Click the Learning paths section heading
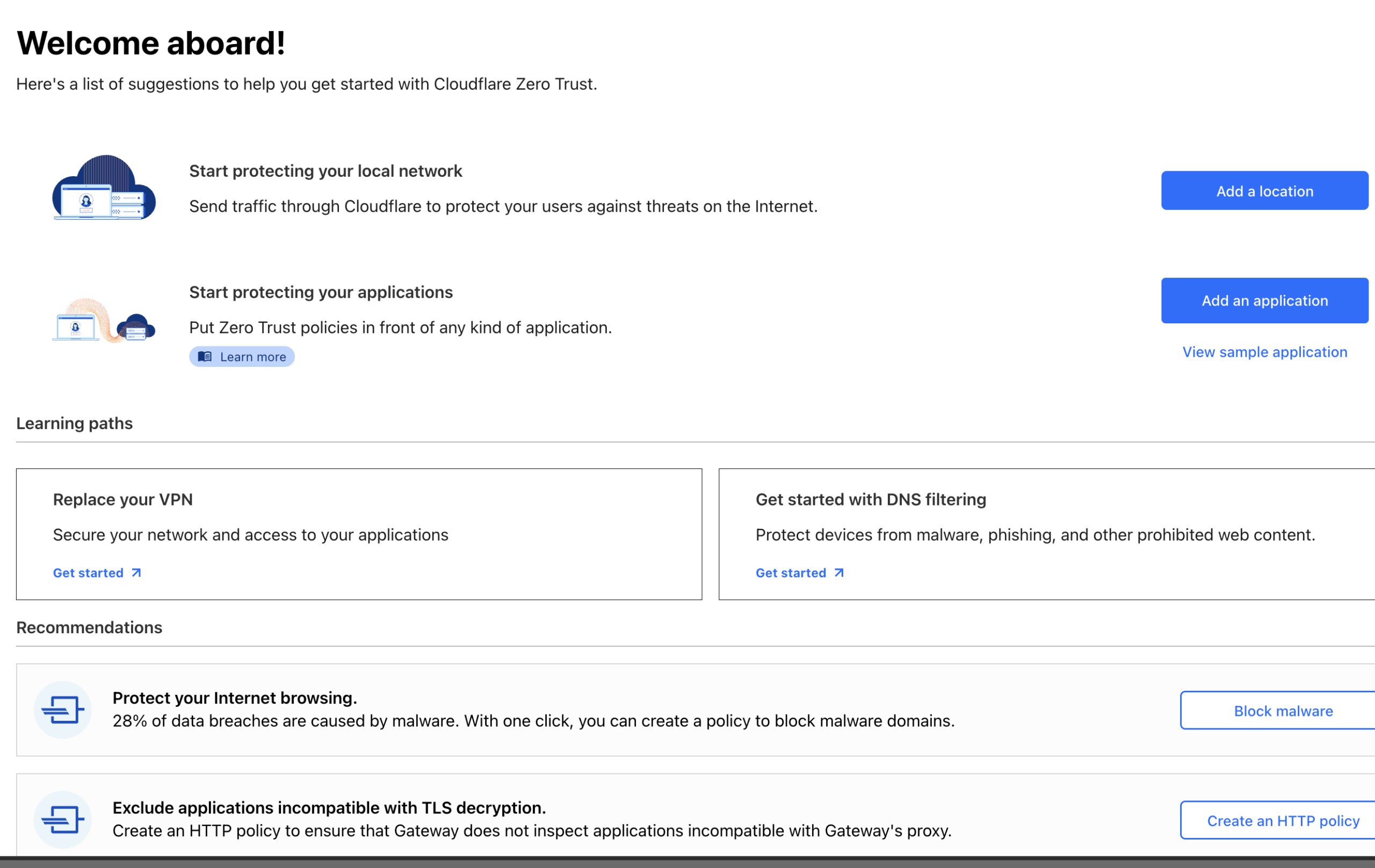Screen dimensions: 1375x868 [74, 423]
